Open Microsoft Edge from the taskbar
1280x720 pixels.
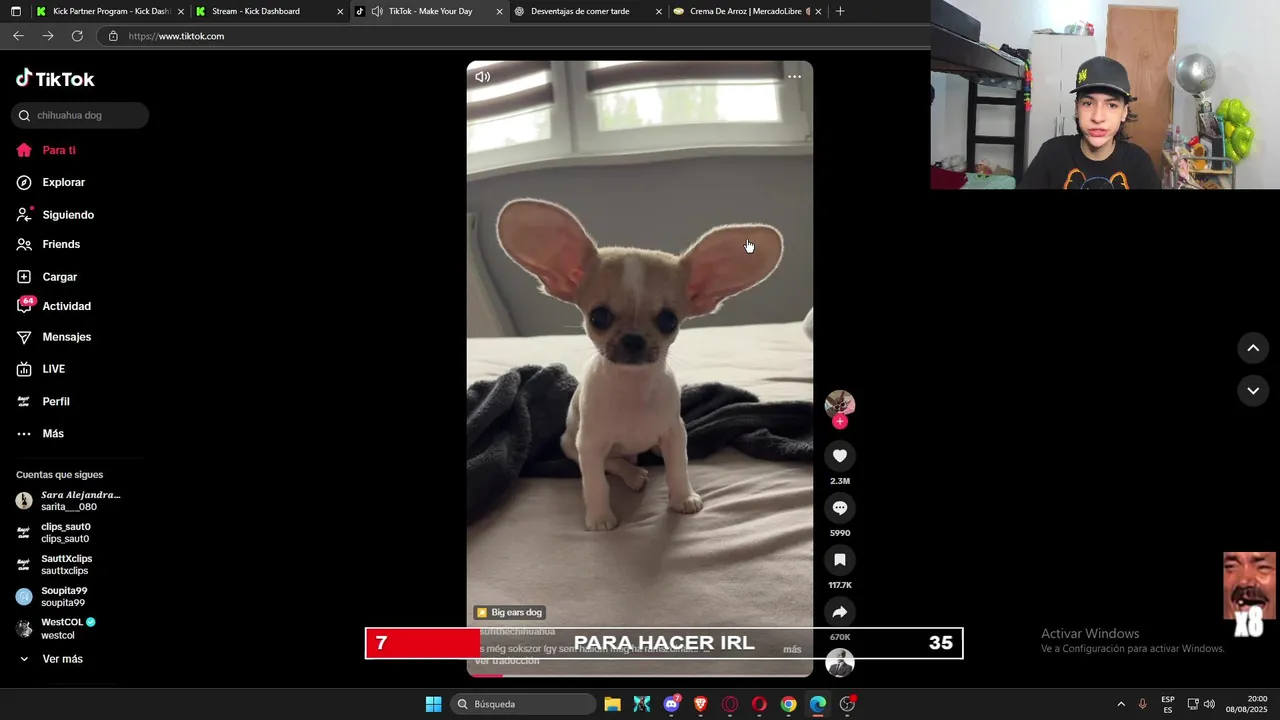[818, 704]
